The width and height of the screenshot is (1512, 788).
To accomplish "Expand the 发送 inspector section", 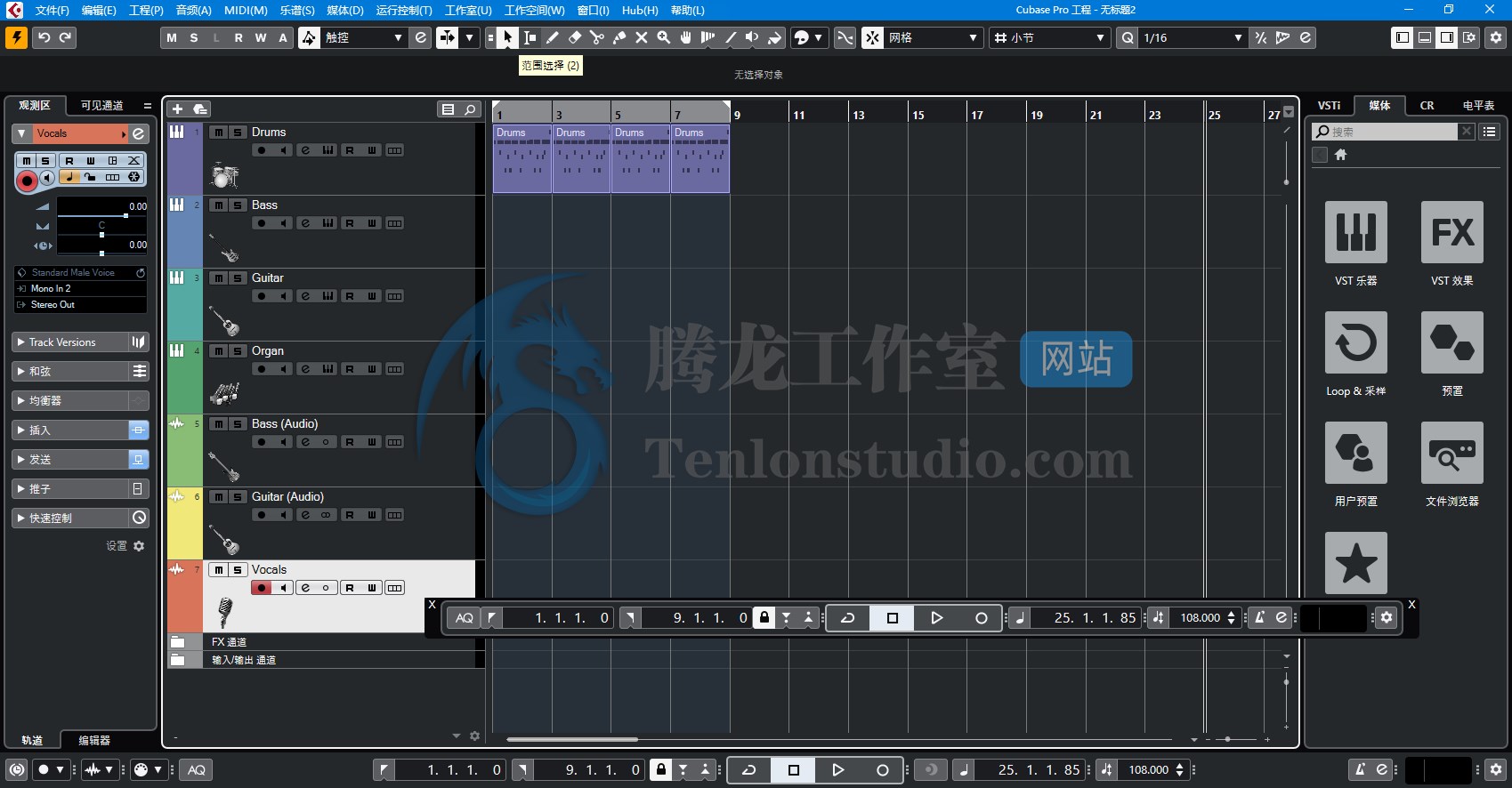I will click(x=71, y=459).
